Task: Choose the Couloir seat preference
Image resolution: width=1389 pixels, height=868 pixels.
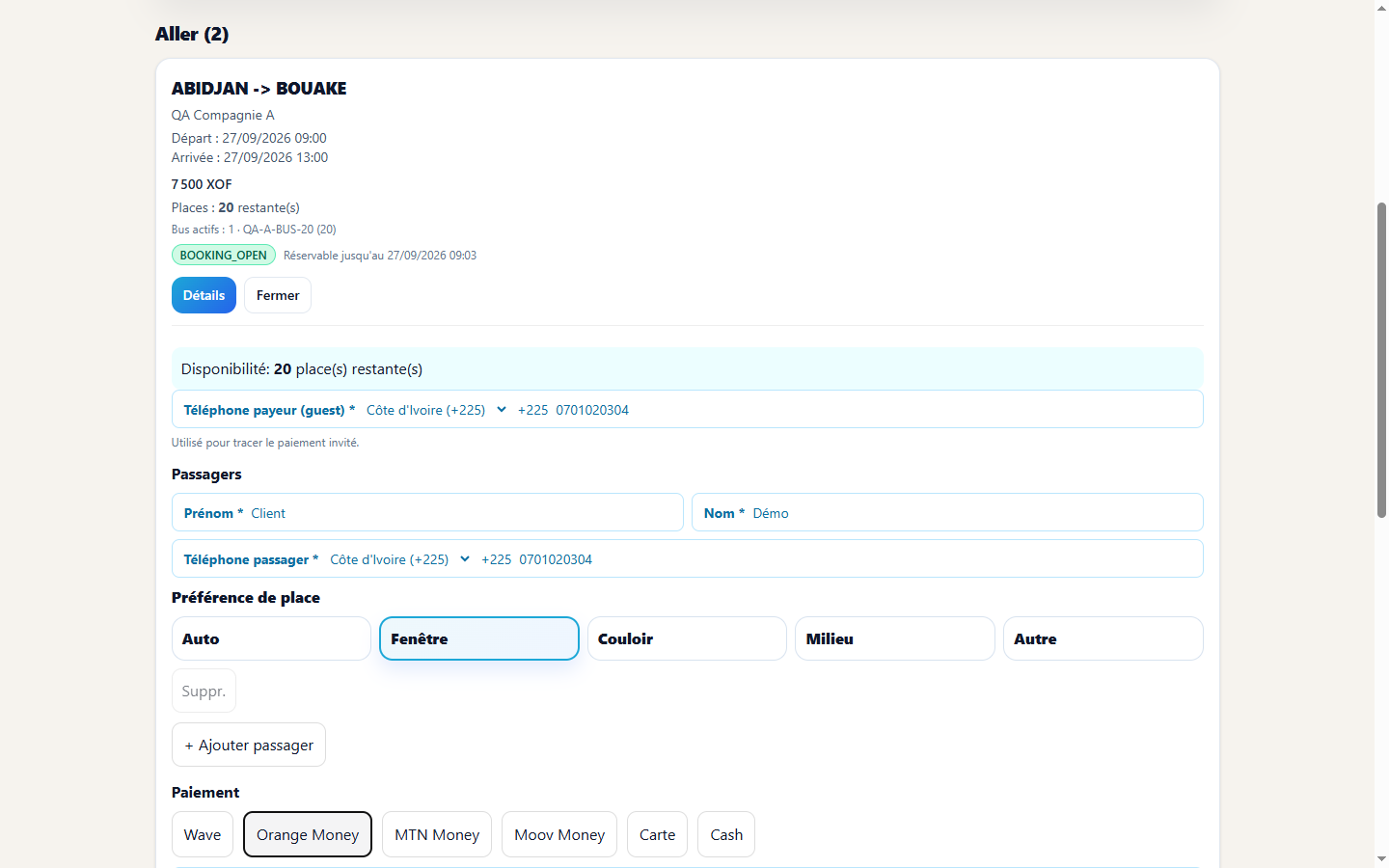Action: (x=687, y=638)
